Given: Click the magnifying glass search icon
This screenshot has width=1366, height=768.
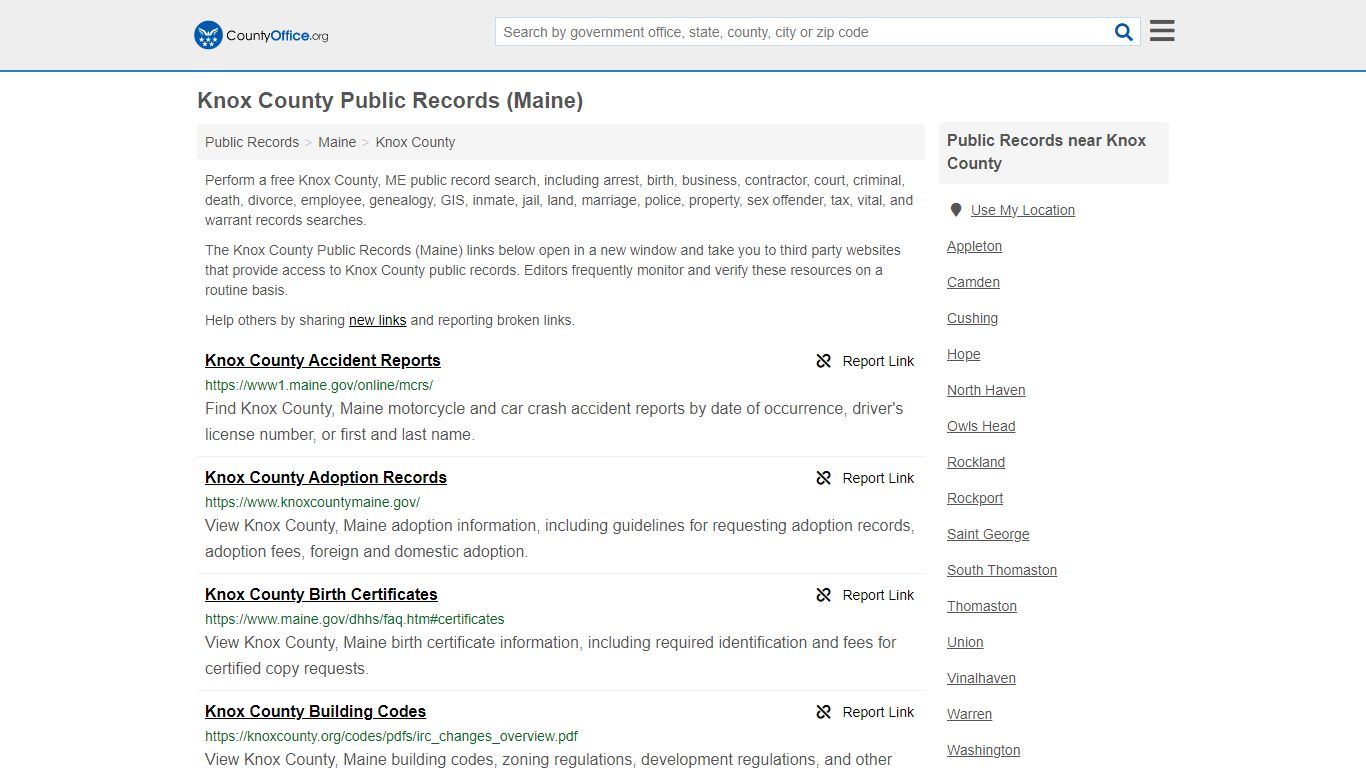Looking at the screenshot, I should 1124,32.
